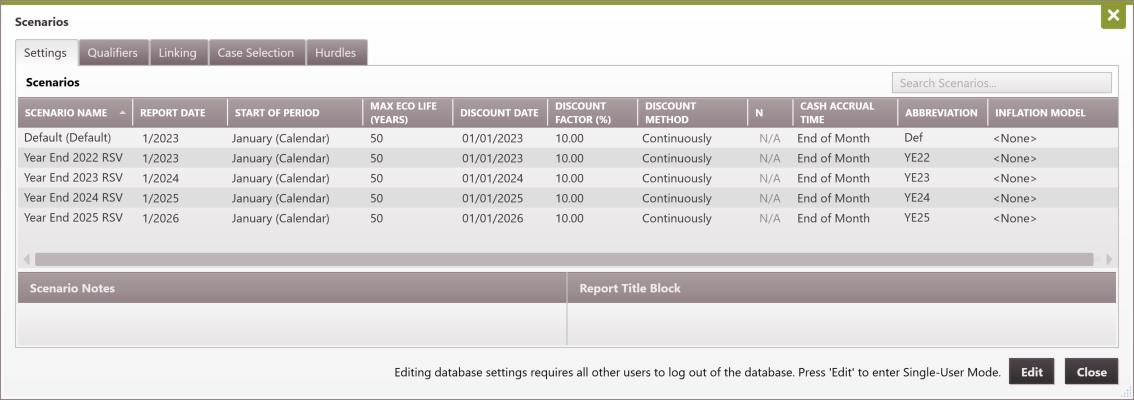The image size is (1134, 400).
Task: Open the Linking tab
Action: [178, 53]
